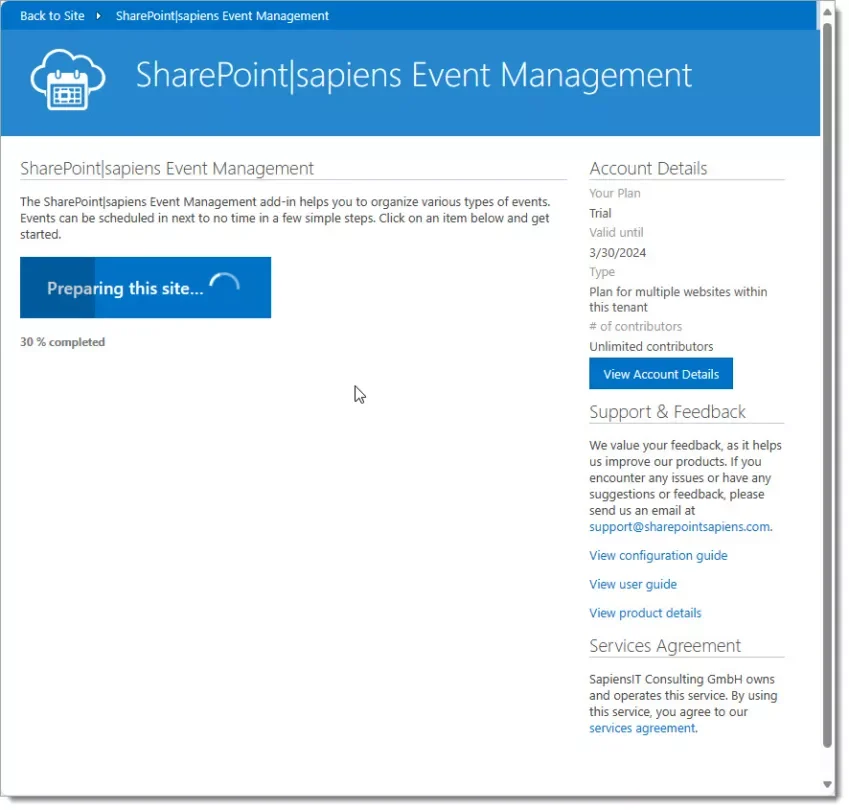The width and height of the screenshot is (849, 810).
Task: Click the Back to Site link
Action: tap(53, 16)
